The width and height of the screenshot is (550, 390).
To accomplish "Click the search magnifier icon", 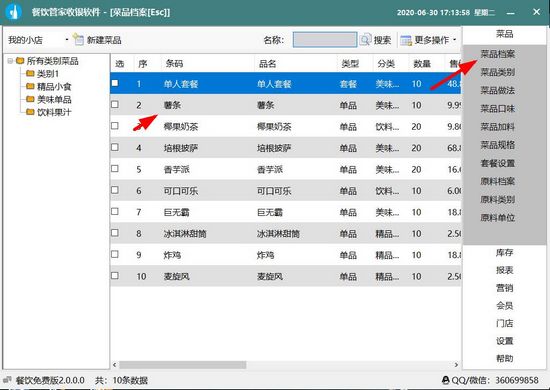I will click(365, 40).
